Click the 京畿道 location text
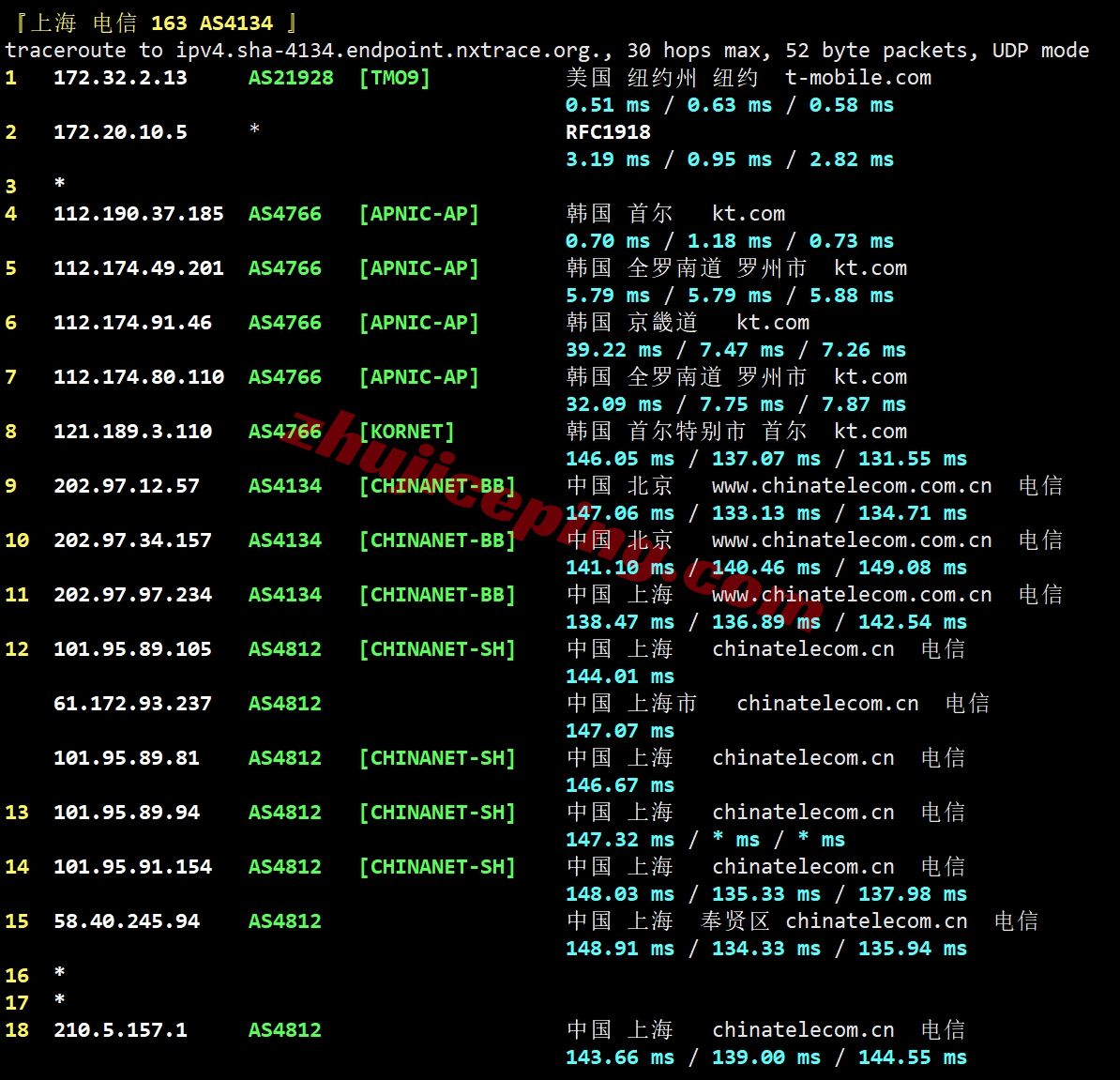 point(662,322)
